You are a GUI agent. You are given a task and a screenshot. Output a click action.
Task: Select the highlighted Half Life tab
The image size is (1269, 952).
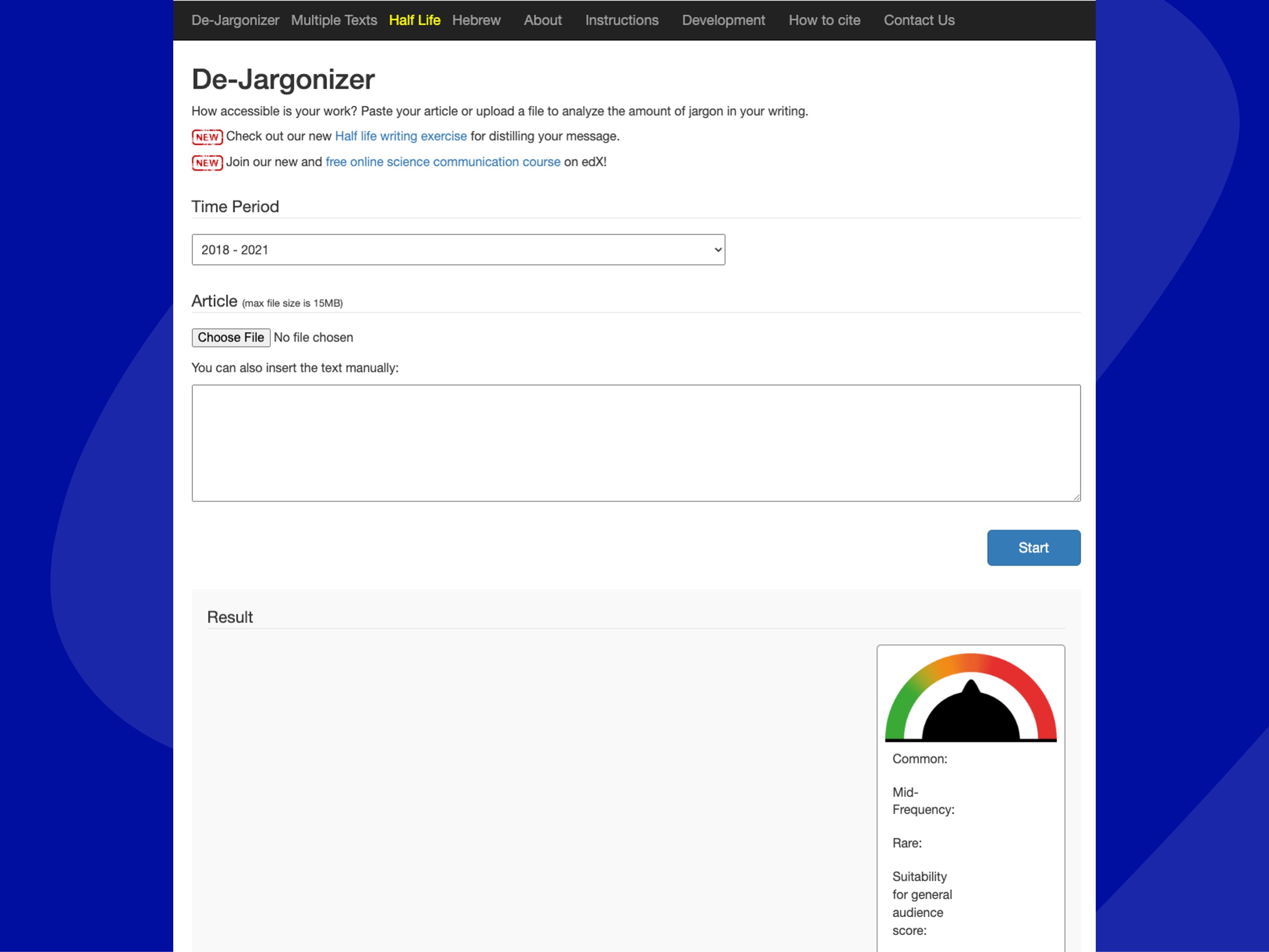point(414,20)
